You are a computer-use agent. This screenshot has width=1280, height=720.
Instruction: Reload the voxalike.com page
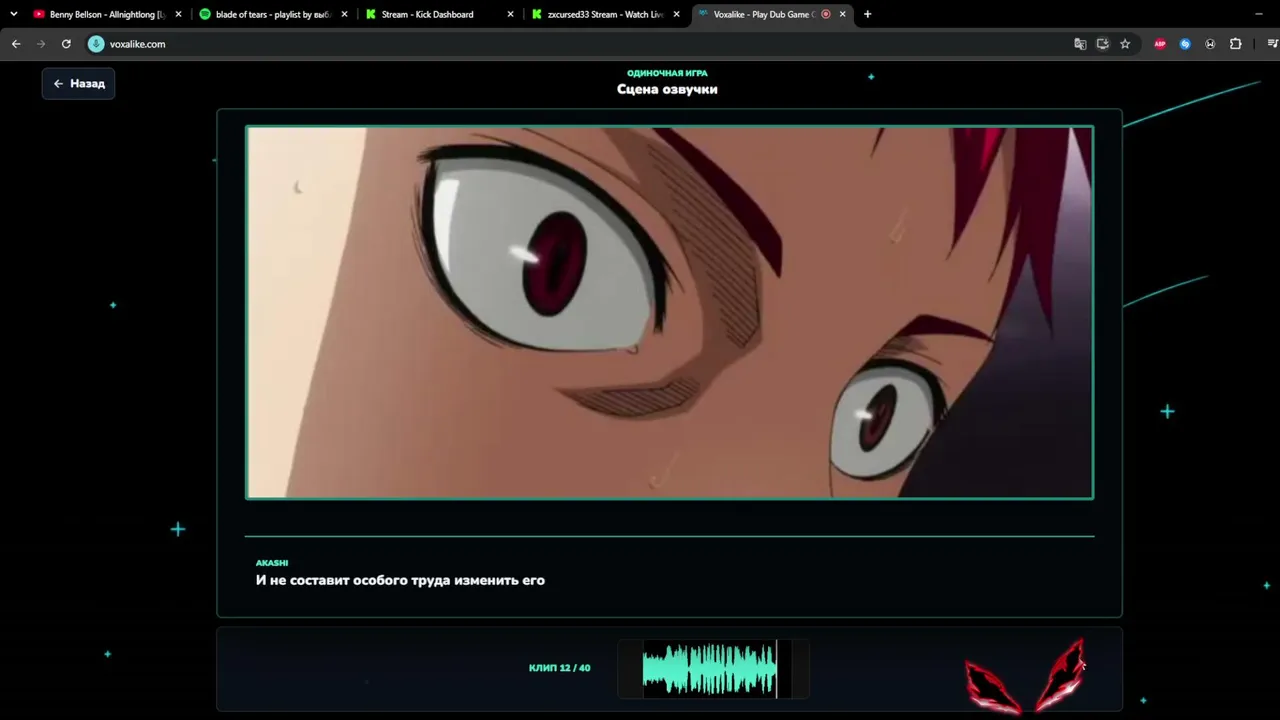click(66, 44)
